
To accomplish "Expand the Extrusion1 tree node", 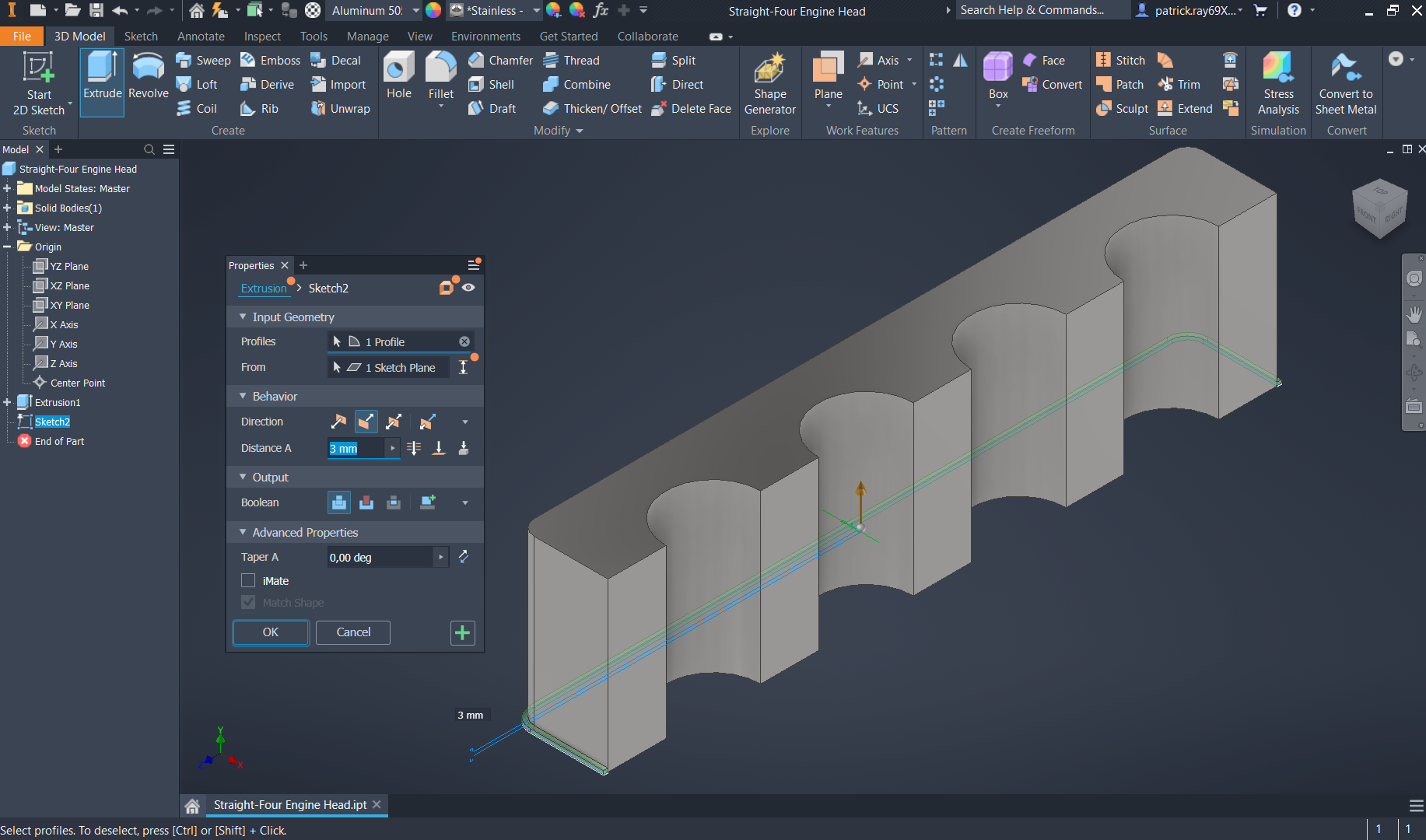I will pyautogui.click(x=7, y=402).
